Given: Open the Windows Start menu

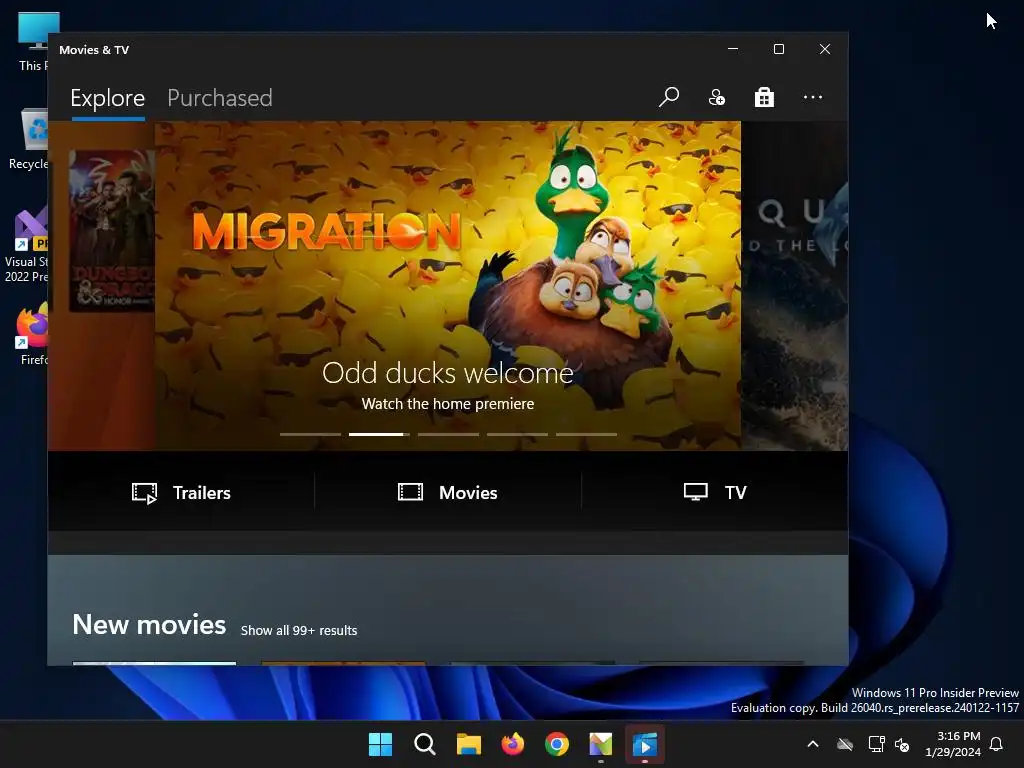Looking at the screenshot, I should click(x=380, y=744).
